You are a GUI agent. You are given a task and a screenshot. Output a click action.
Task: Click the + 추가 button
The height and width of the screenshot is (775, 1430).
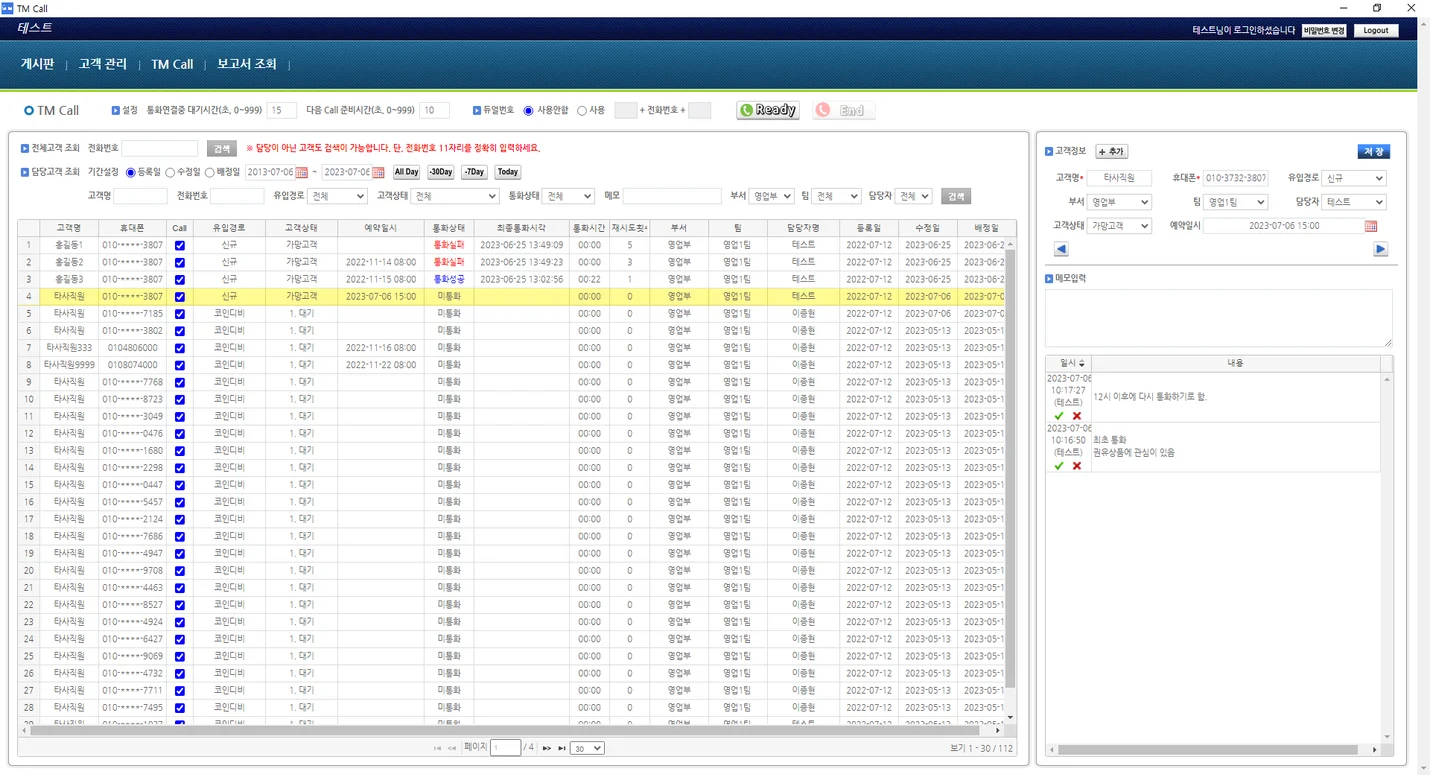(x=1111, y=151)
